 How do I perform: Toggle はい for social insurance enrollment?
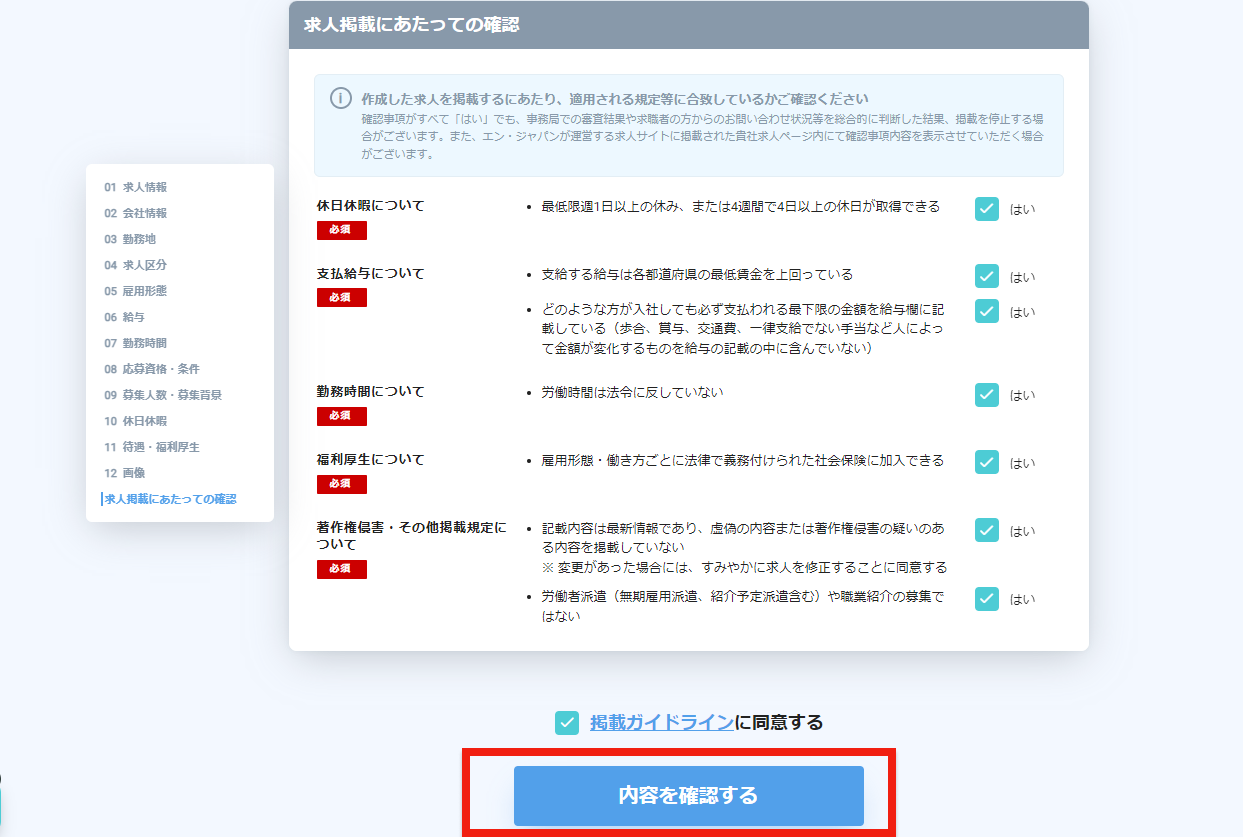coord(987,462)
